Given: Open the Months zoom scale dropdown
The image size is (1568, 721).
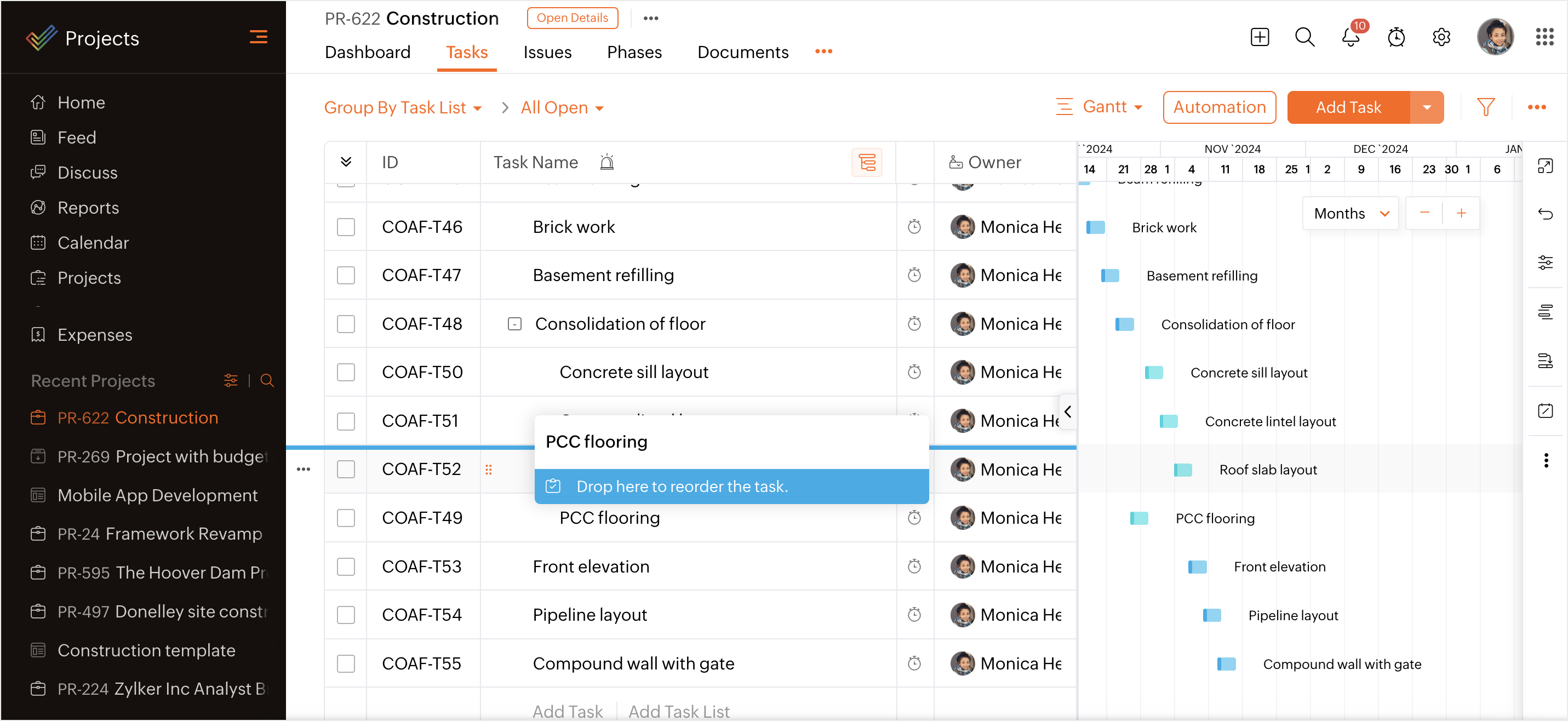Looking at the screenshot, I should tap(1350, 214).
